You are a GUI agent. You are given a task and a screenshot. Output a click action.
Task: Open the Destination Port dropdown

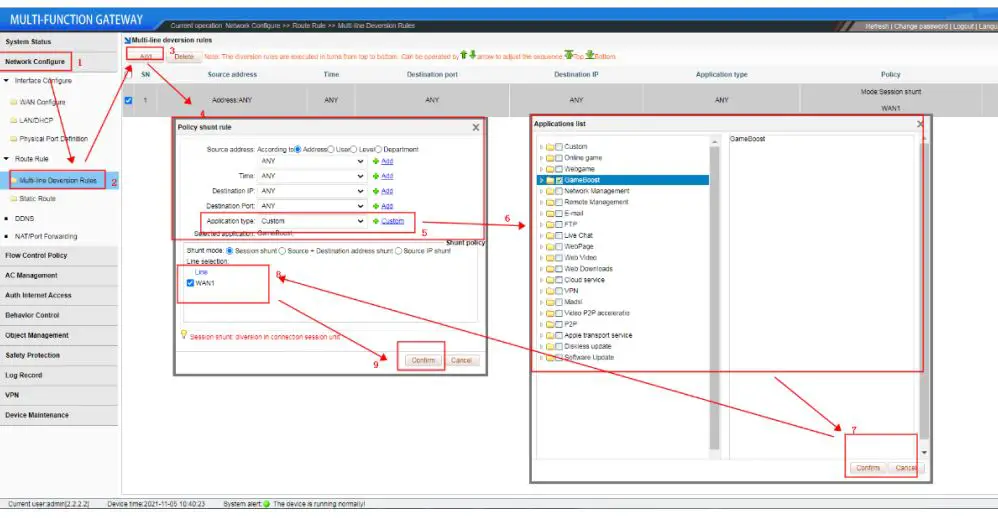click(312, 206)
